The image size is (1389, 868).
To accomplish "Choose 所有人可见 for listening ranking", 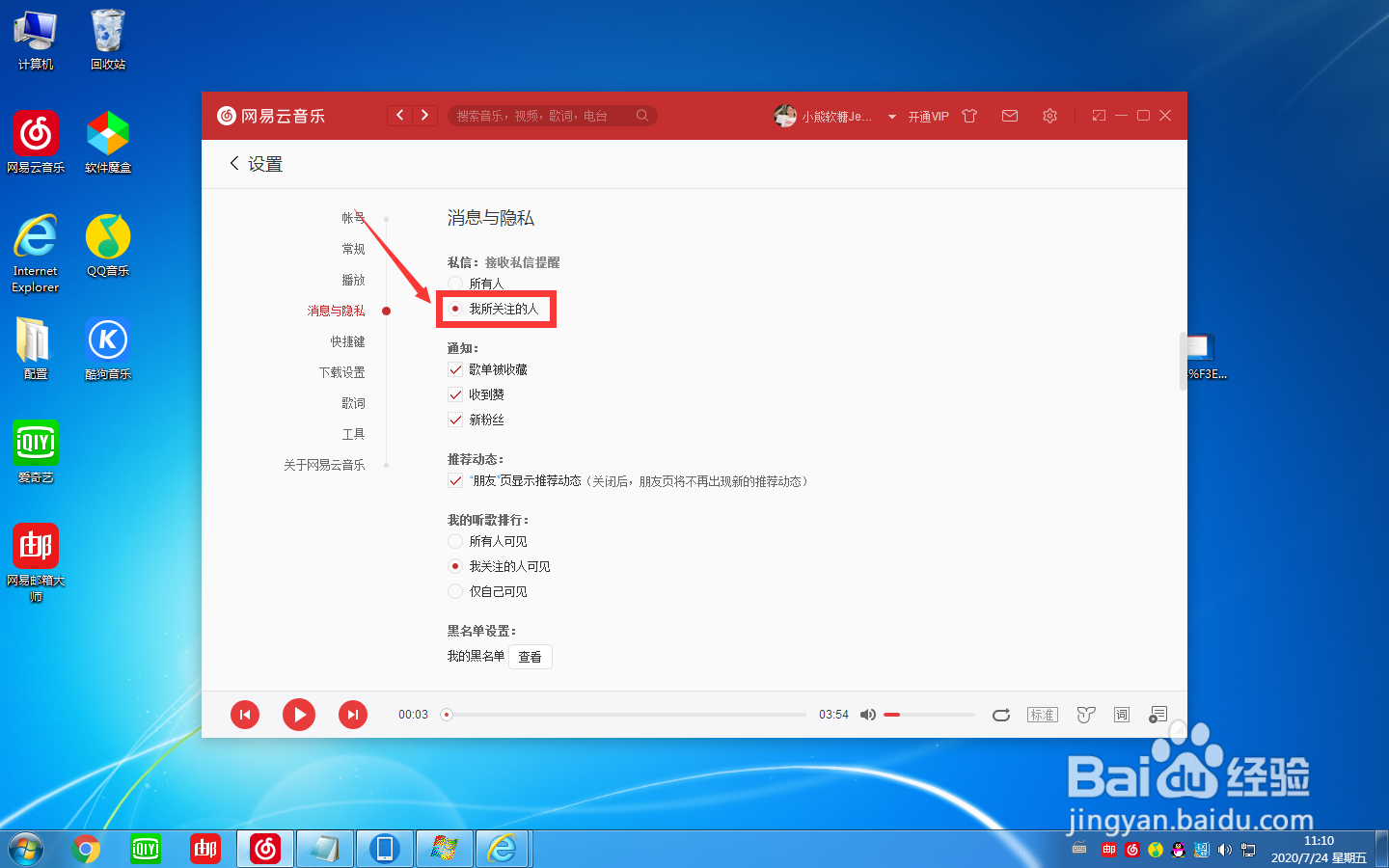I will click(x=455, y=541).
